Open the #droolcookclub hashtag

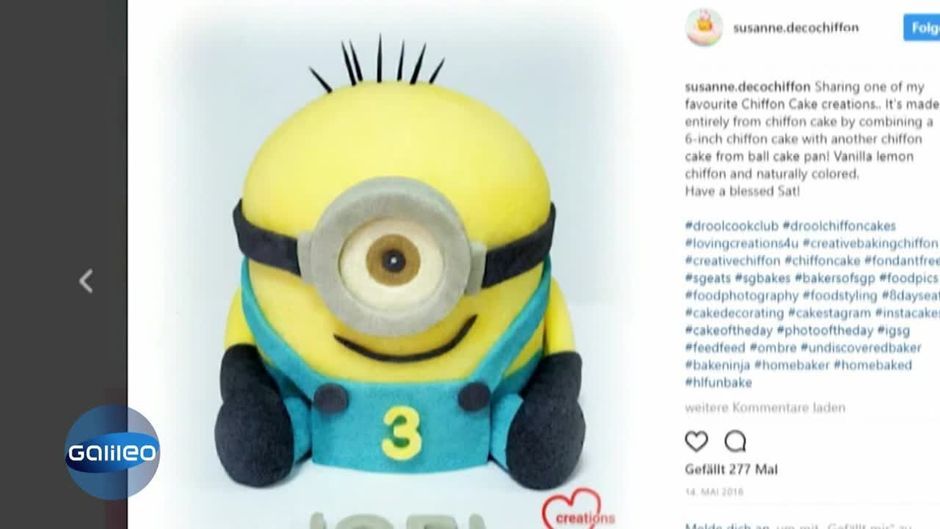[x=731, y=226]
